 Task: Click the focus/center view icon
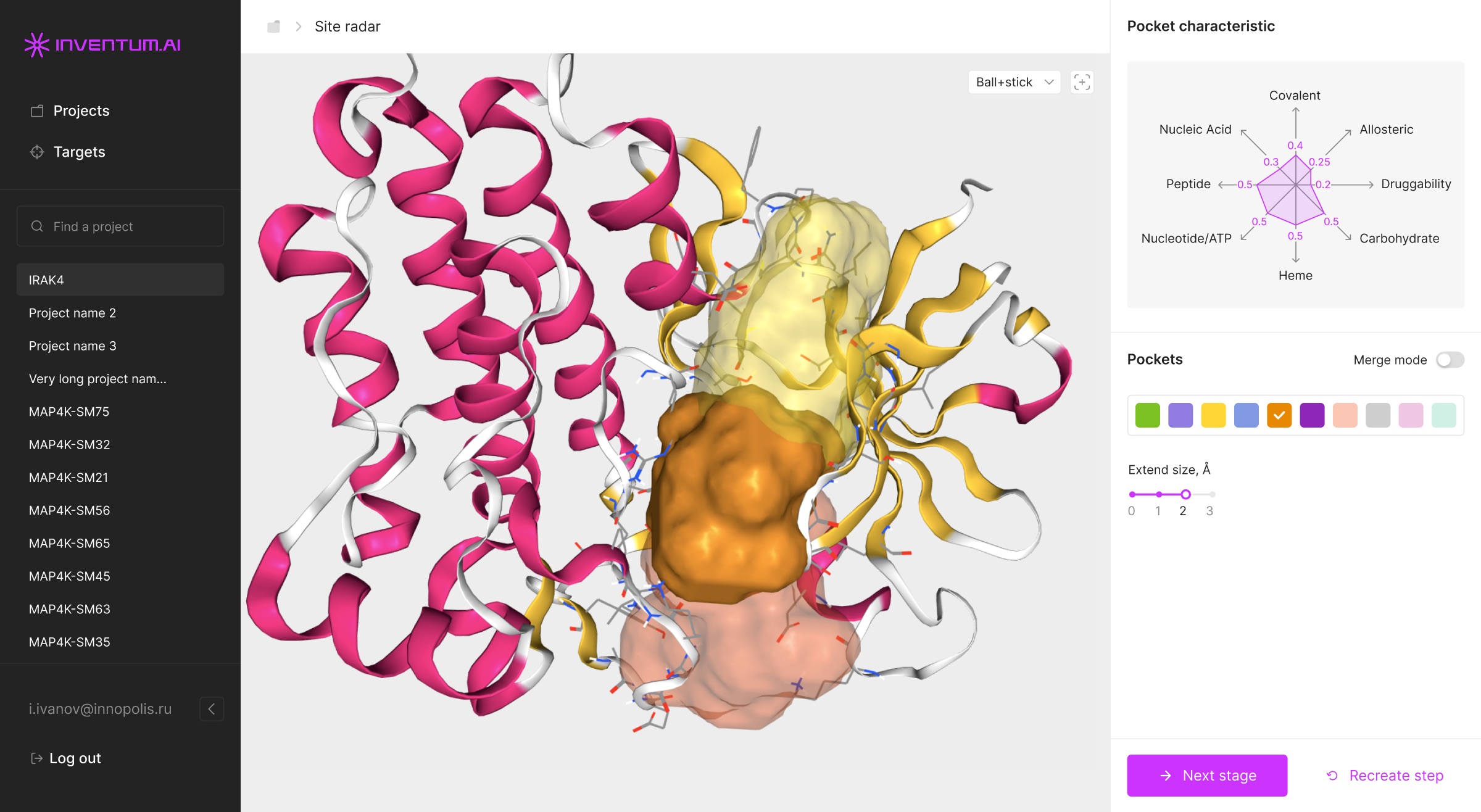click(x=1082, y=82)
